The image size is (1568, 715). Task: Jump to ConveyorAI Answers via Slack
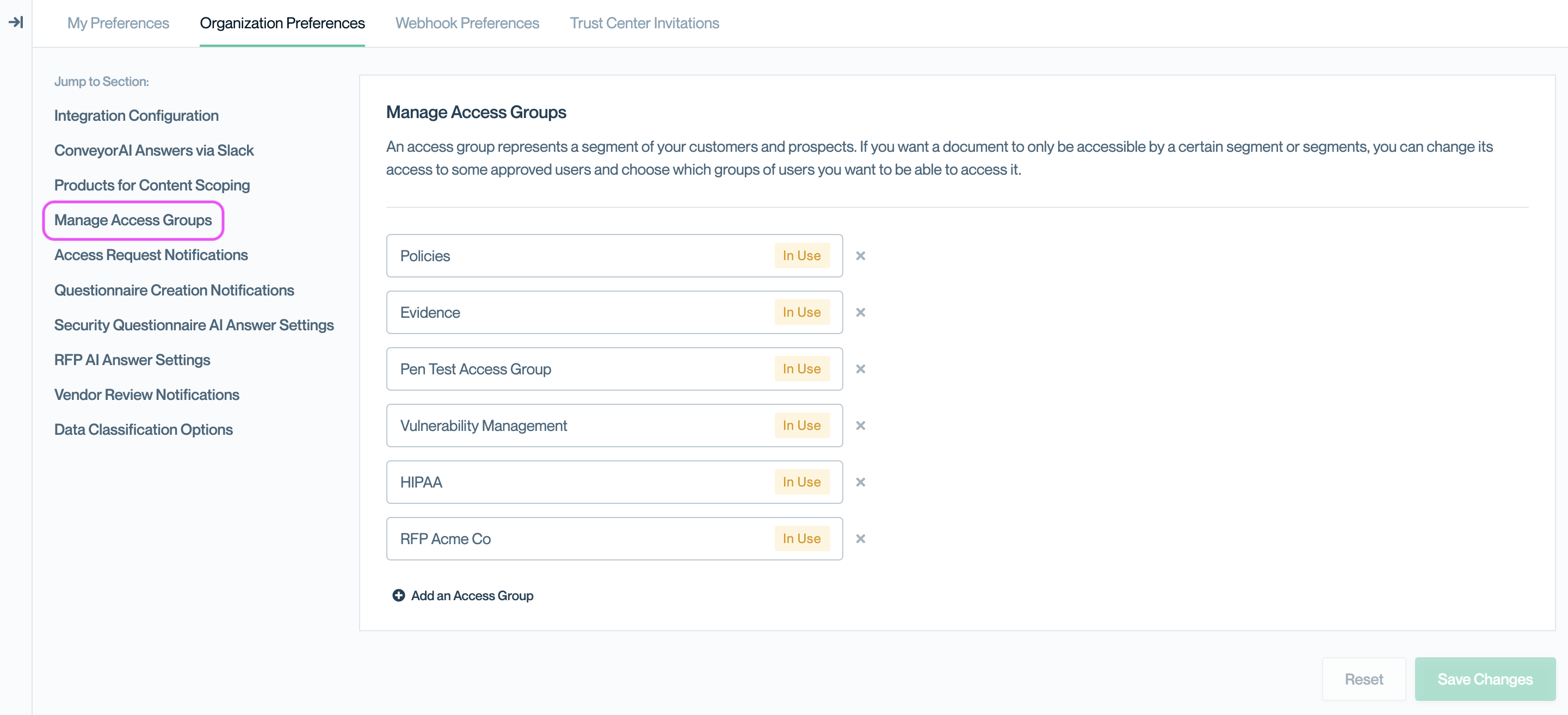click(x=154, y=150)
